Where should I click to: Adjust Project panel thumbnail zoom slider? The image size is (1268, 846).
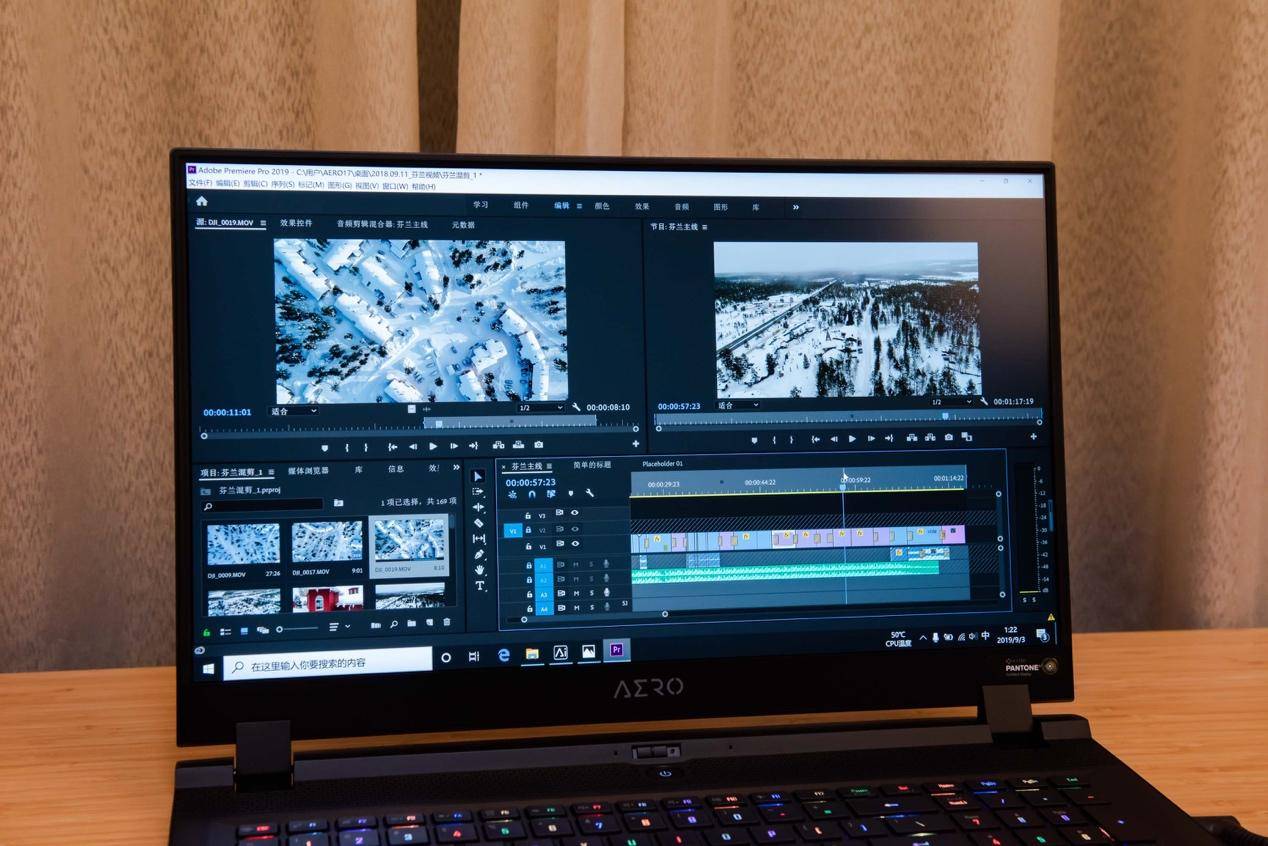tap(298, 629)
